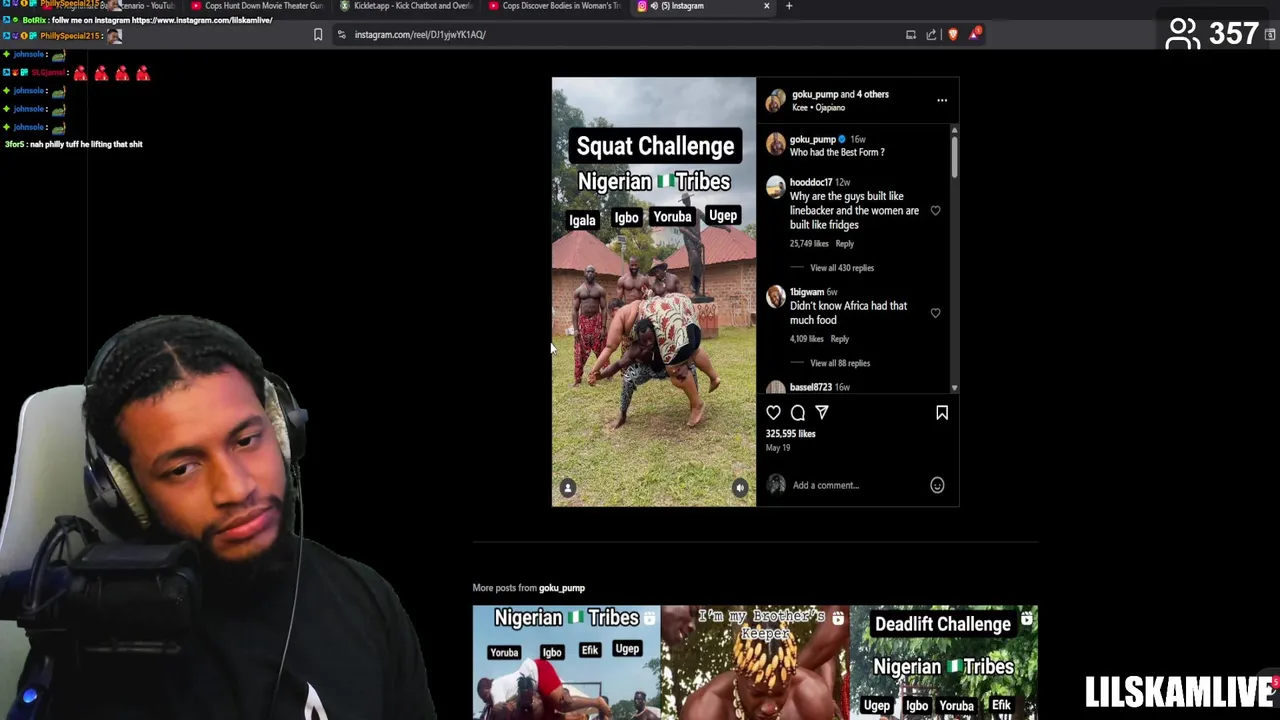Open site settings icon beside the URL
1280x720 pixels.
coord(342,34)
